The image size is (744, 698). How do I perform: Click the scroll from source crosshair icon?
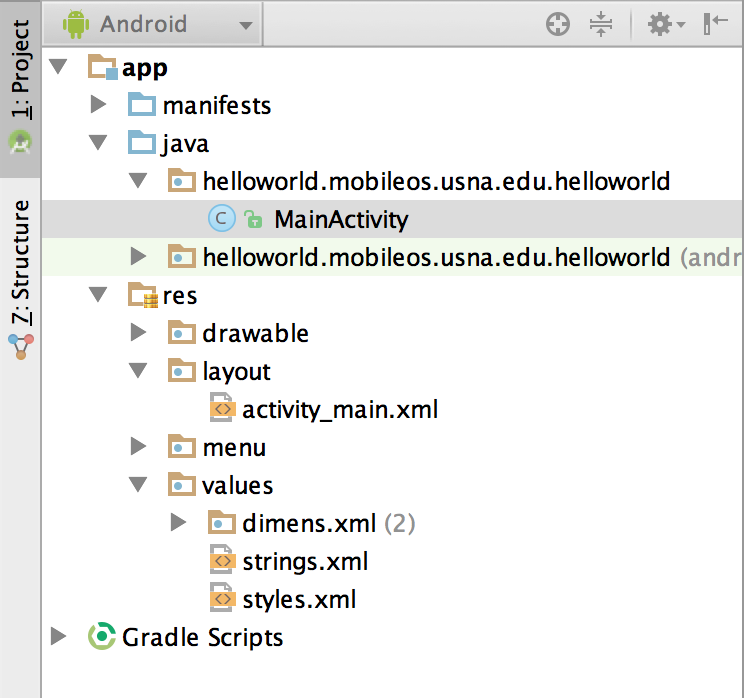(x=558, y=25)
